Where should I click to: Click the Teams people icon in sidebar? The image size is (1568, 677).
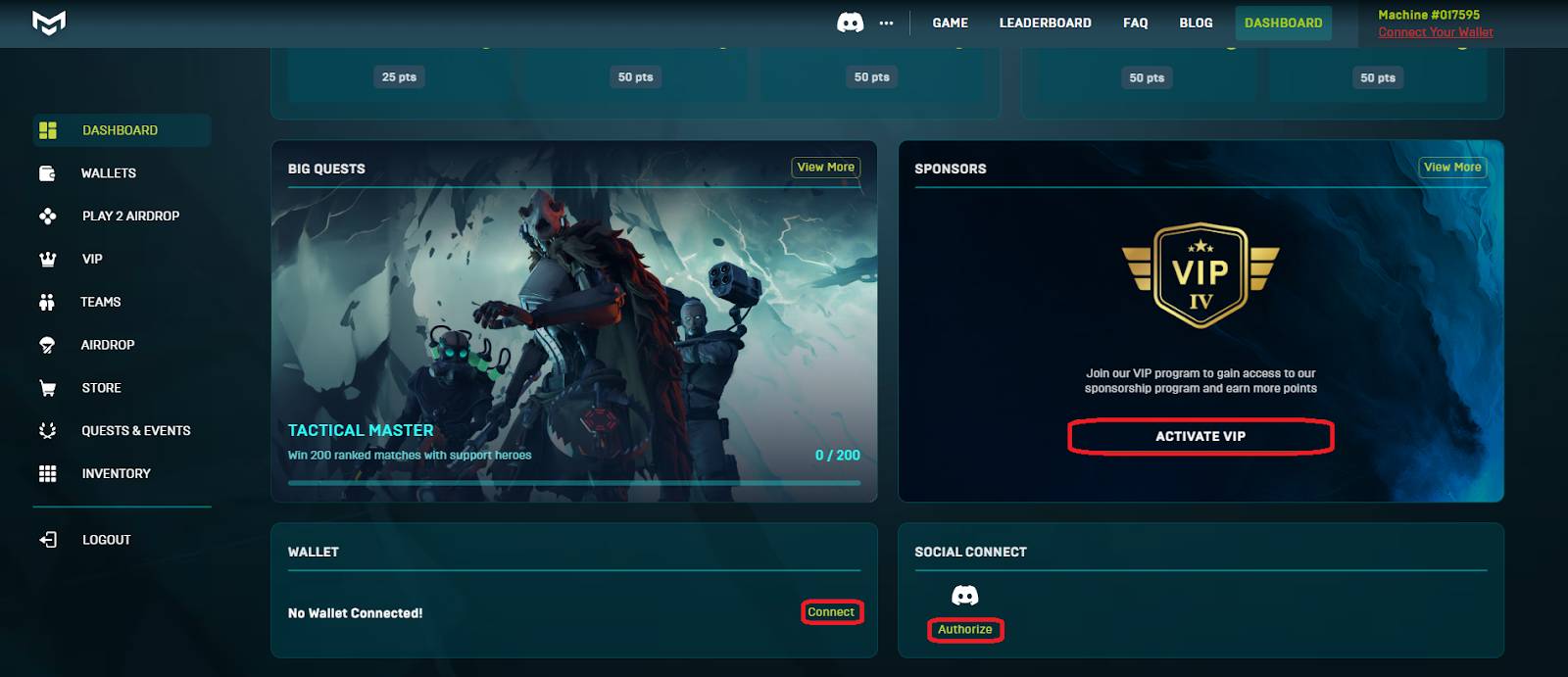coord(47,302)
